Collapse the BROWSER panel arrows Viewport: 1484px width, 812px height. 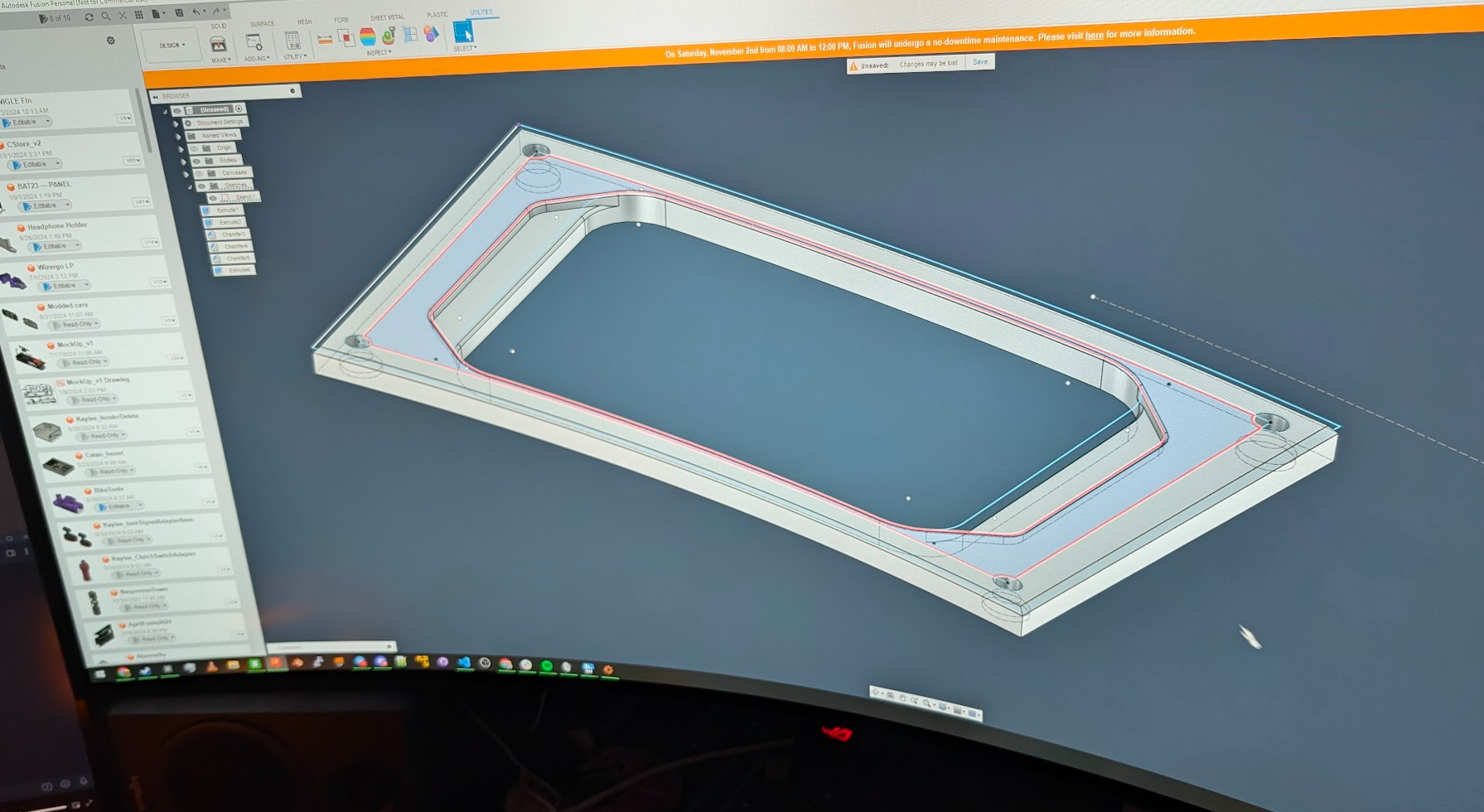155,97
